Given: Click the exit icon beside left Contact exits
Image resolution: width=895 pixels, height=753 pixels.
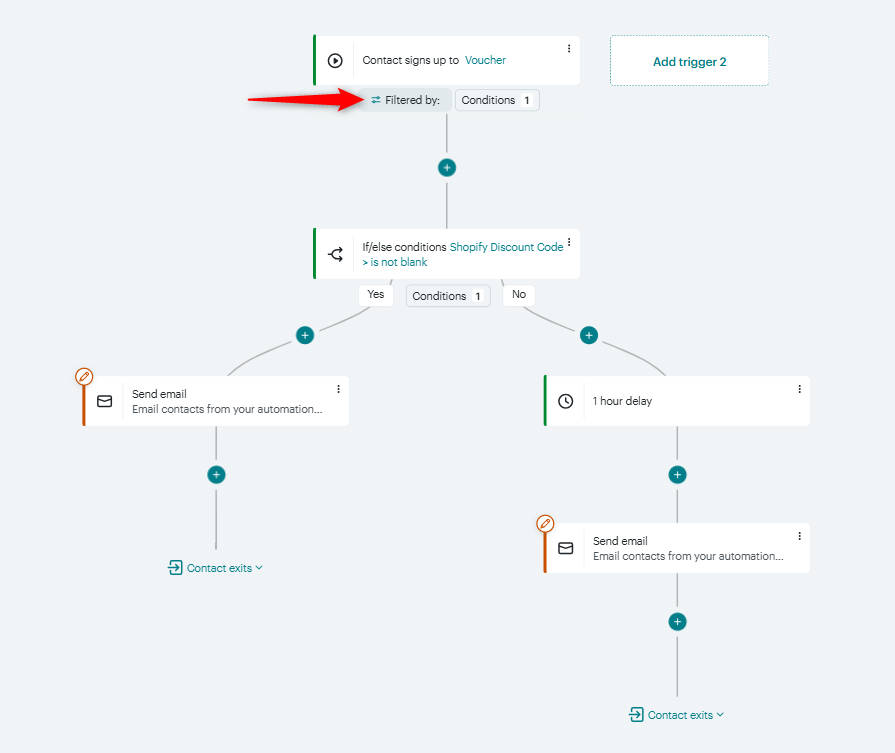Looking at the screenshot, I should 176,567.
